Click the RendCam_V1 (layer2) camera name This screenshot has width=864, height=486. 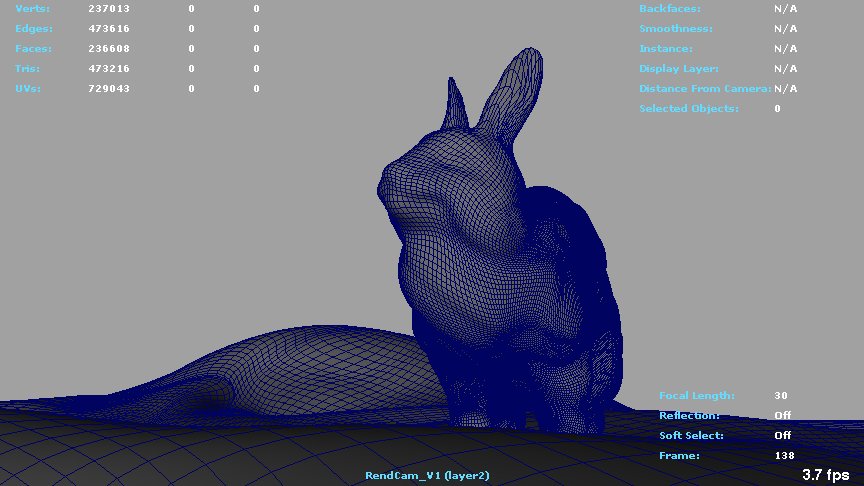(427, 475)
